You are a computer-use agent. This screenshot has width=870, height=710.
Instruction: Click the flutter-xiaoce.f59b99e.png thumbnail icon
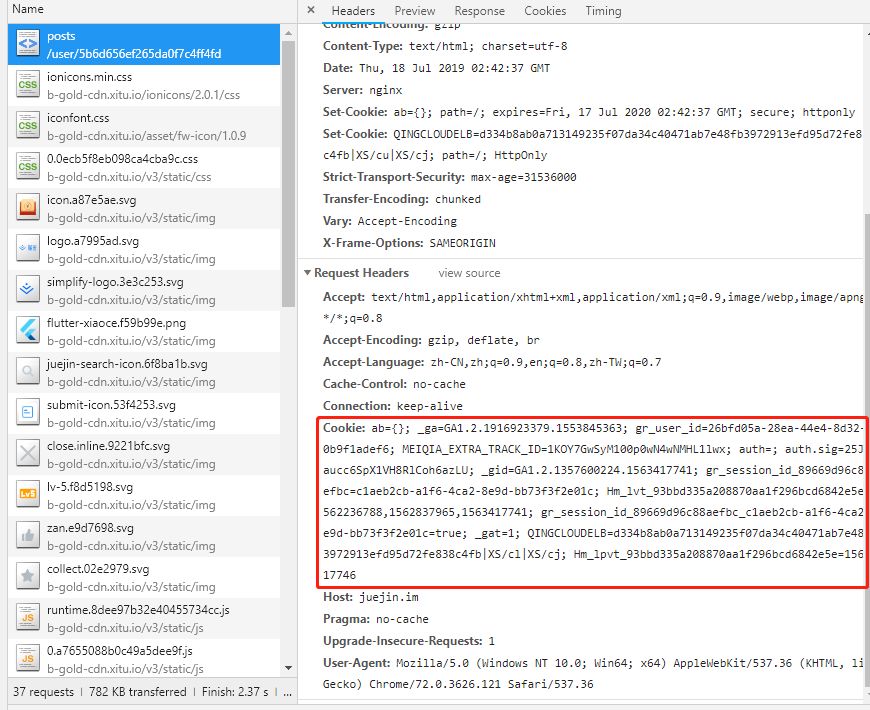pos(28,331)
